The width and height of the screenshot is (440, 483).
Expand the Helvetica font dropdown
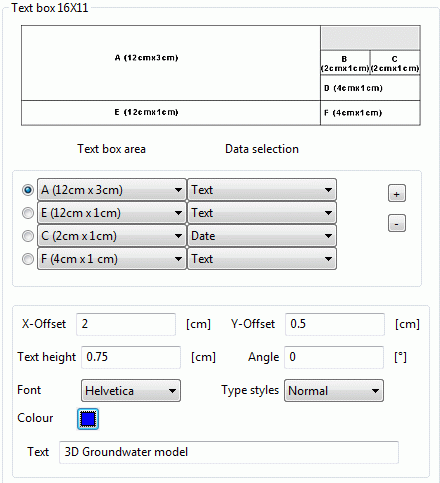131,390
